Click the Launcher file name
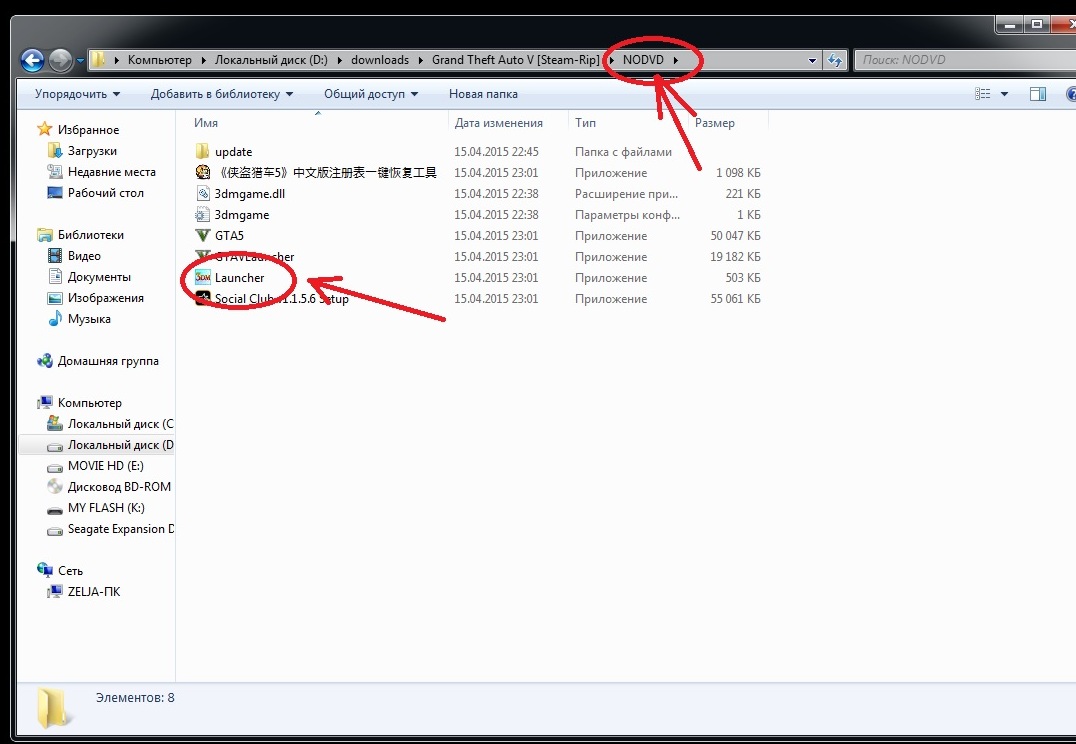Viewport: 1076px width, 744px height. coord(239,278)
